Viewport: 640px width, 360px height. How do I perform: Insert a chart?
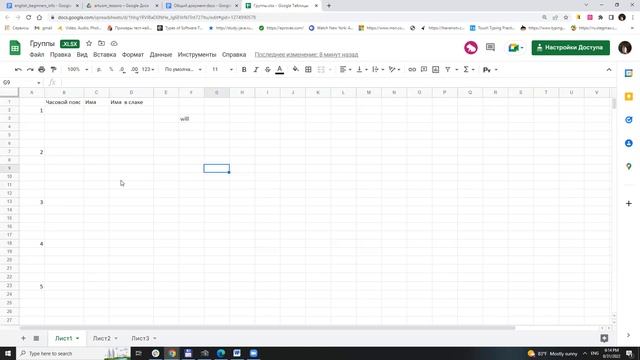(436, 70)
